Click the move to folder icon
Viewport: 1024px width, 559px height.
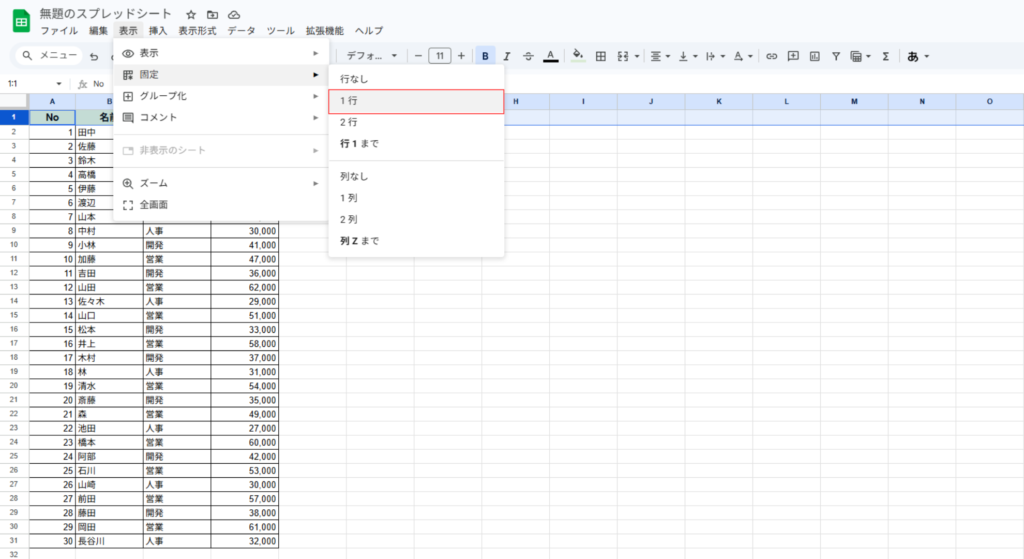pyautogui.click(x=212, y=15)
